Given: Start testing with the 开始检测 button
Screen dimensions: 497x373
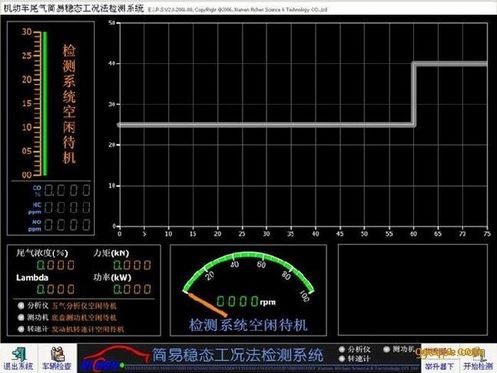Looking at the screenshot, I should pos(478,366).
